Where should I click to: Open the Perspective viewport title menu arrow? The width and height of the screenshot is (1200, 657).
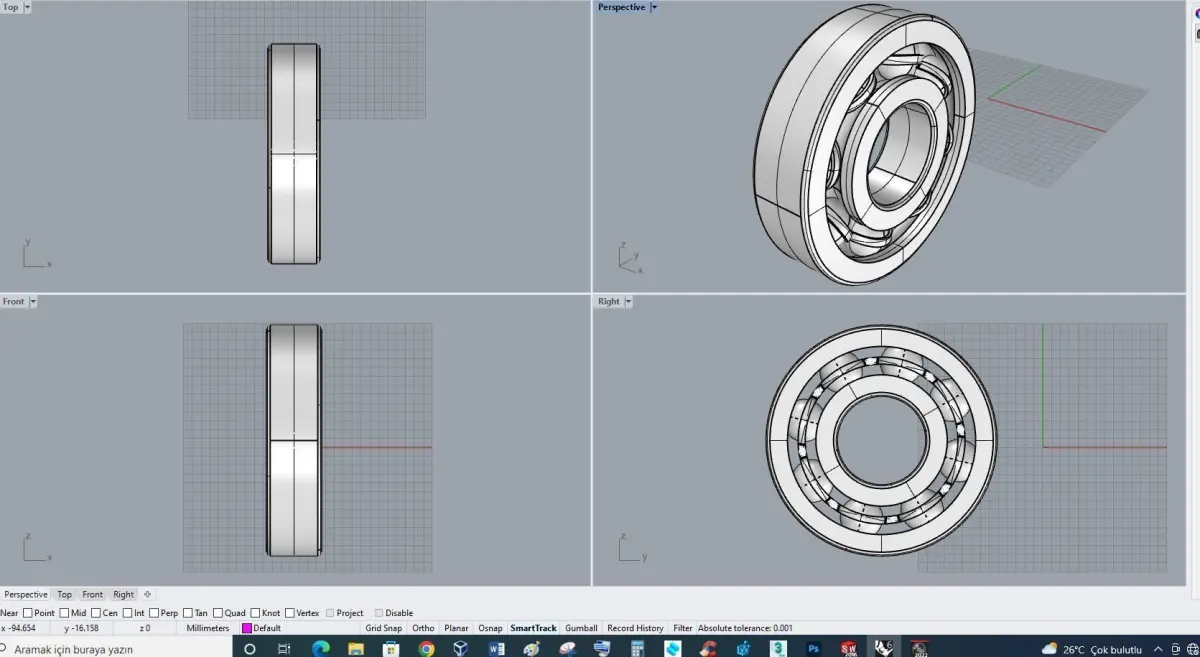click(654, 7)
